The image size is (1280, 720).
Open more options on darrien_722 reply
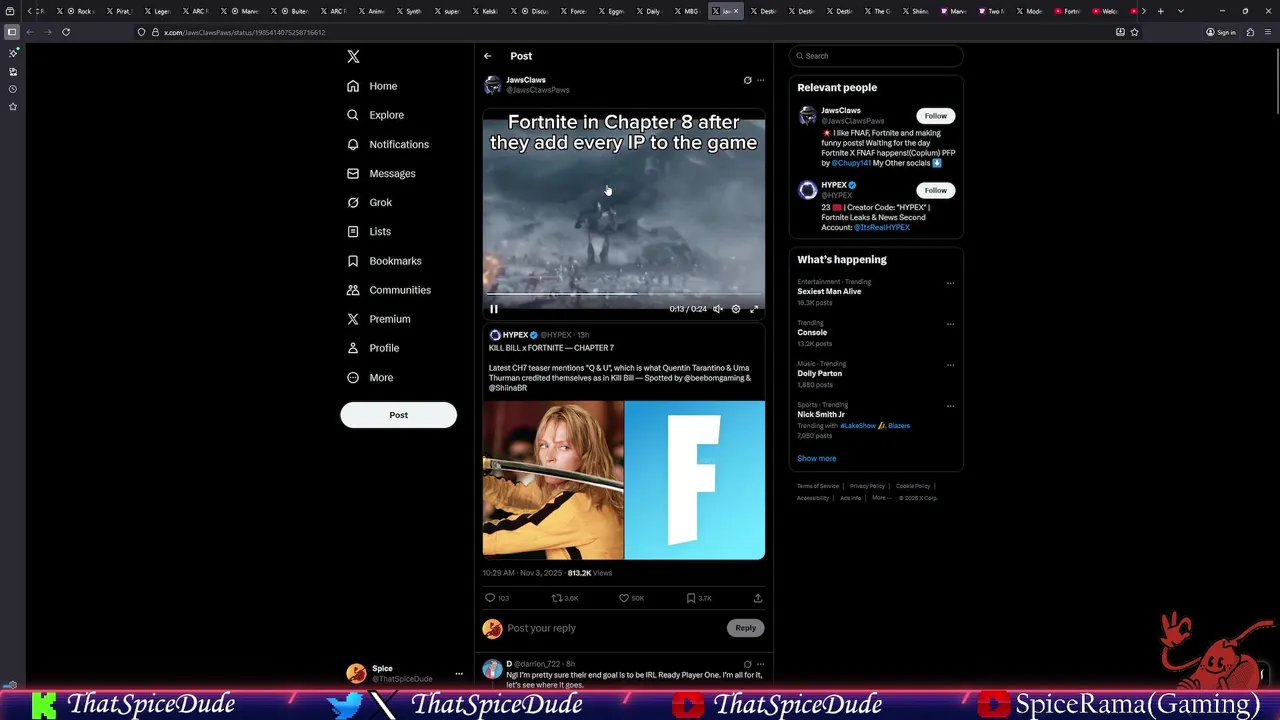point(760,664)
